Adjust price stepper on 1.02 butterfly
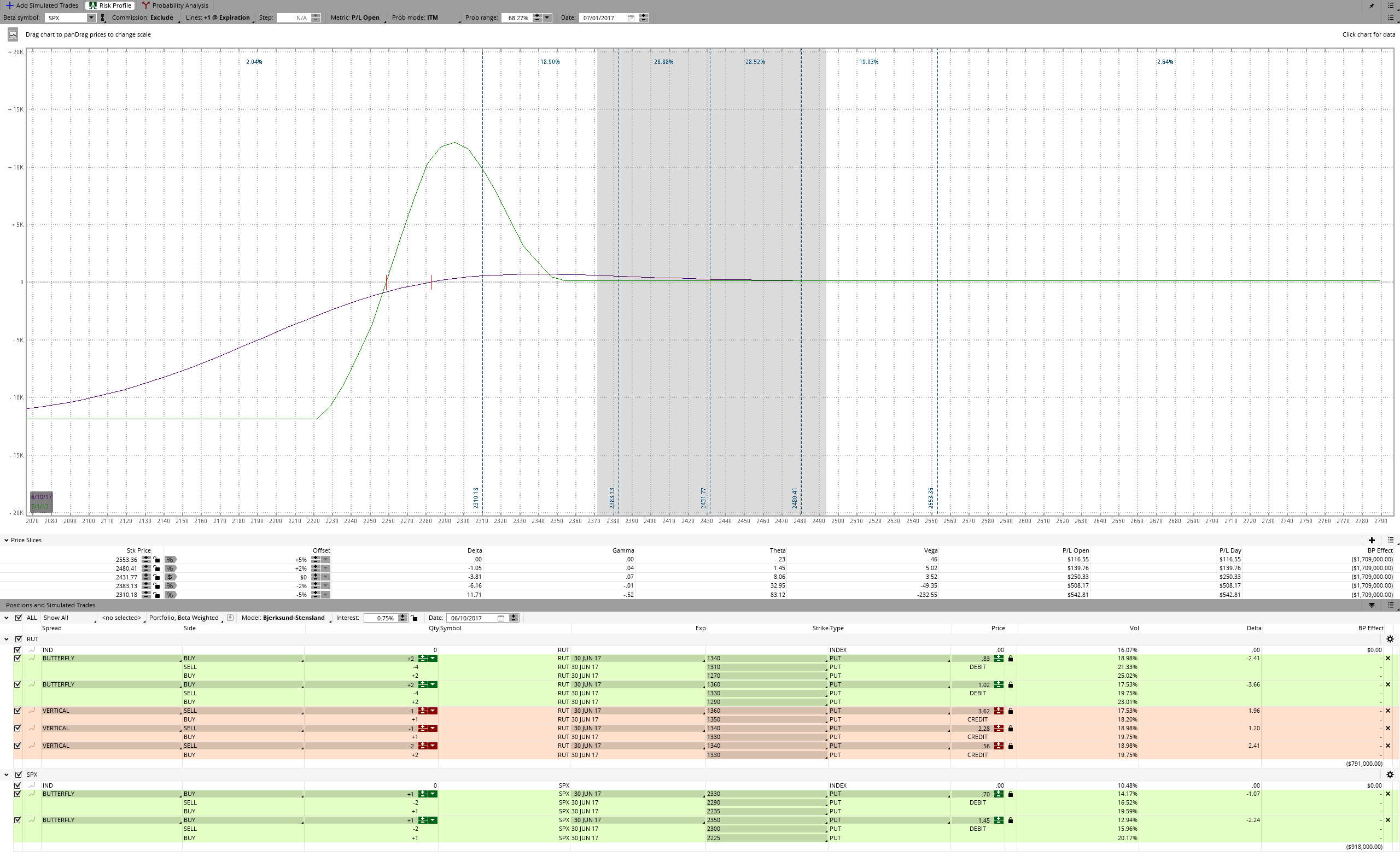The image size is (1400, 862). [999, 685]
